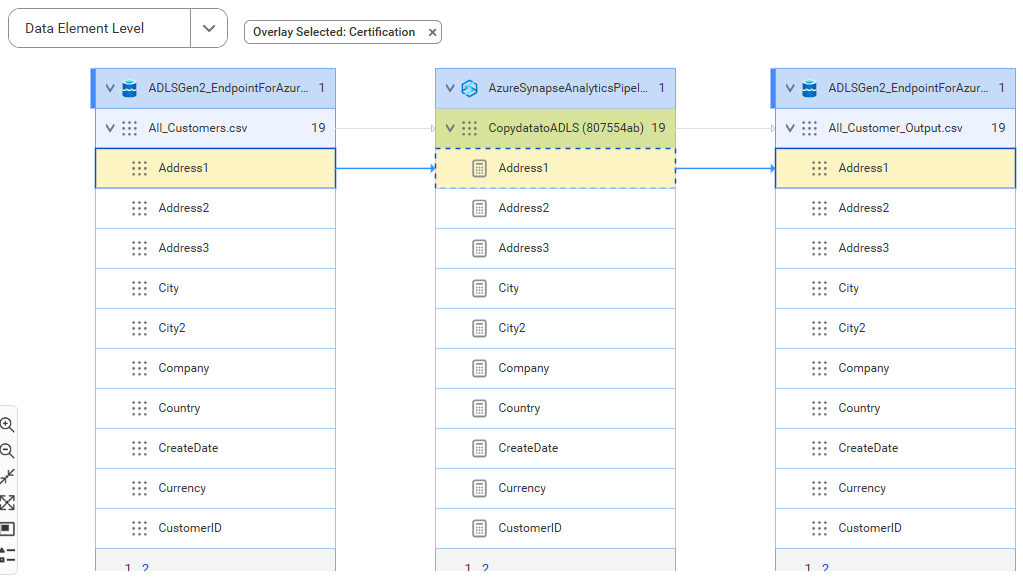This screenshot has height=578, width=1023.
Task: Click the Country calculator icon in CopydatatoADLS
Action: pyautogui.click(x=480, y=408)
